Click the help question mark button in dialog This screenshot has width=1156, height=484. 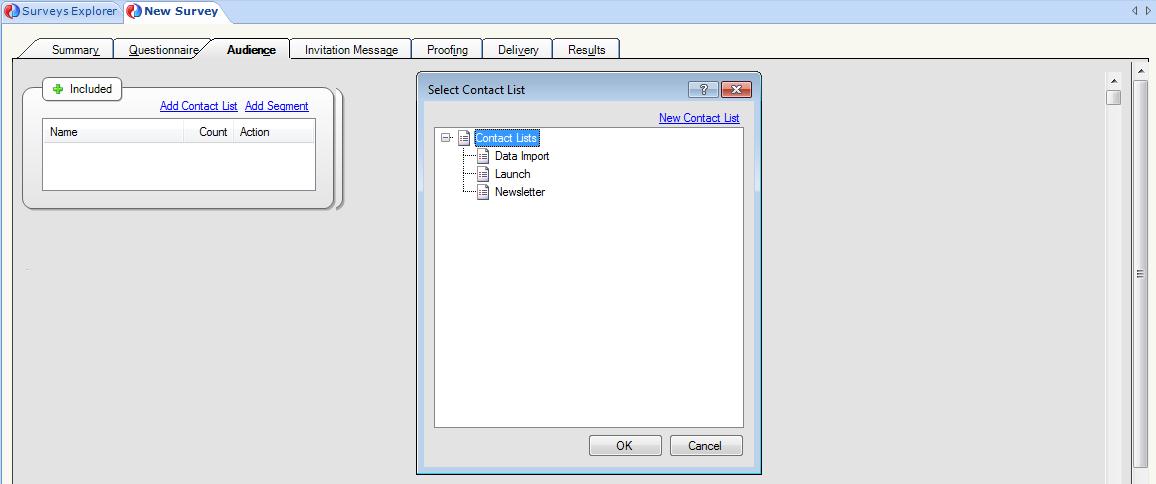(x=703, y=90)
